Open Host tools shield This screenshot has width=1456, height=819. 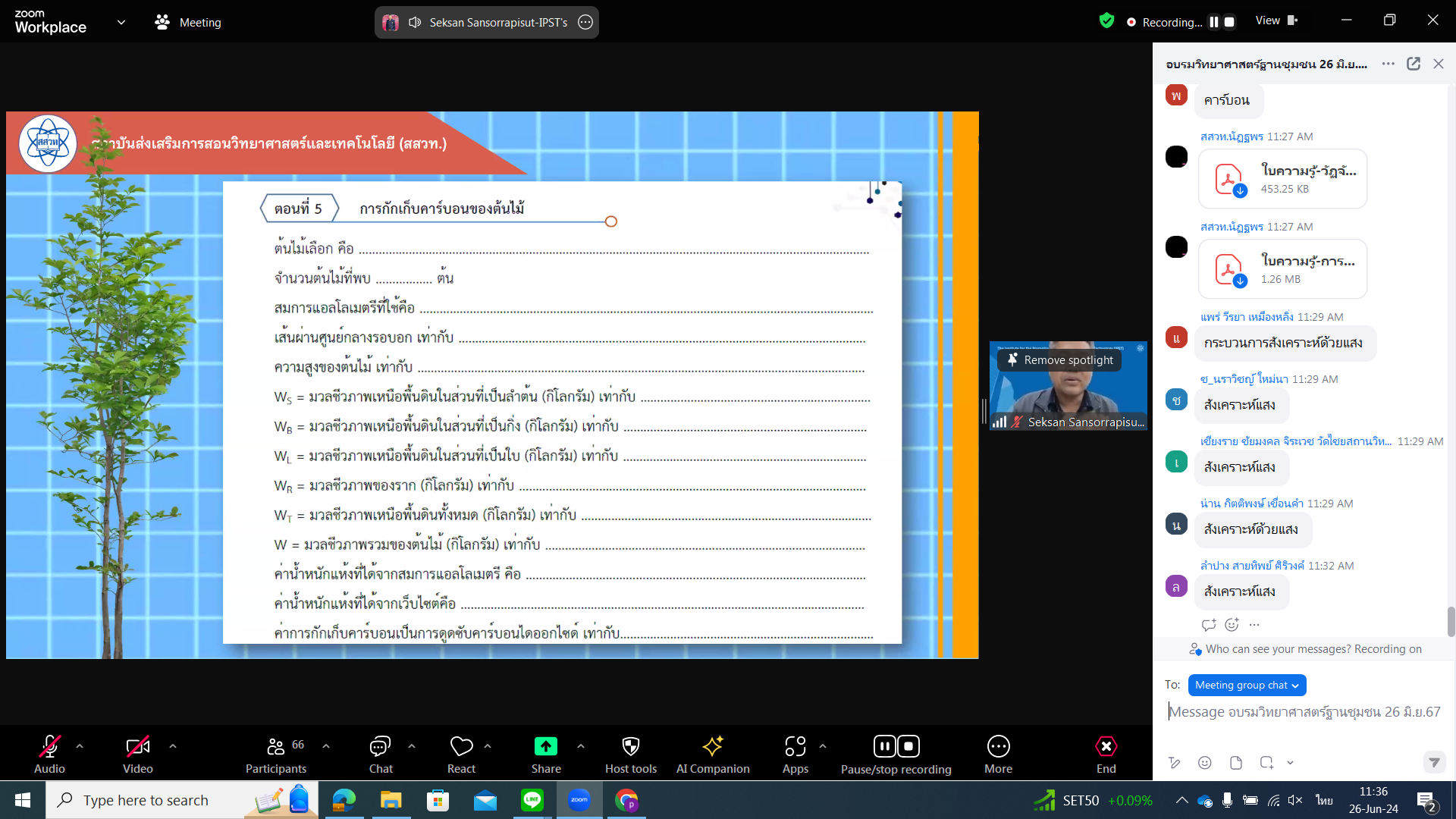(x=631, y=754)
